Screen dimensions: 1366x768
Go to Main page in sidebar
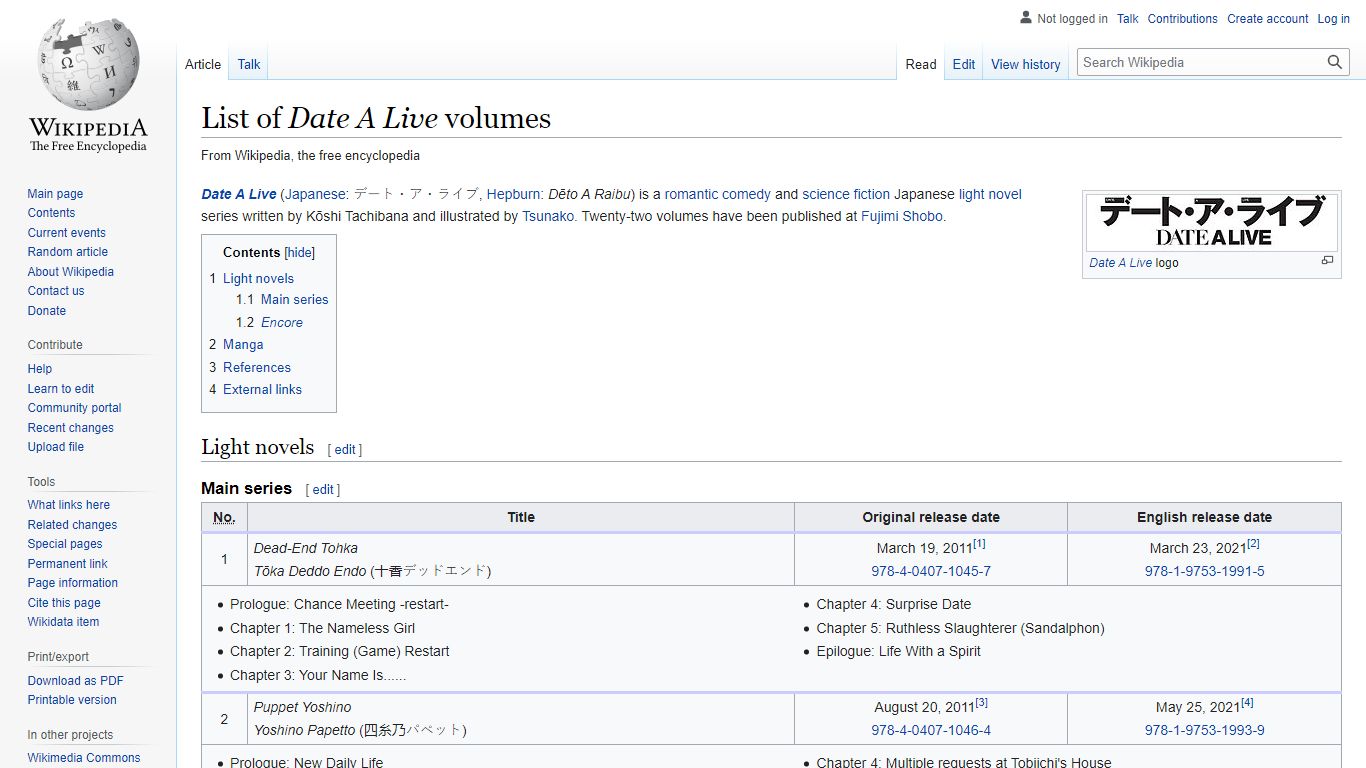coord(55,194)
